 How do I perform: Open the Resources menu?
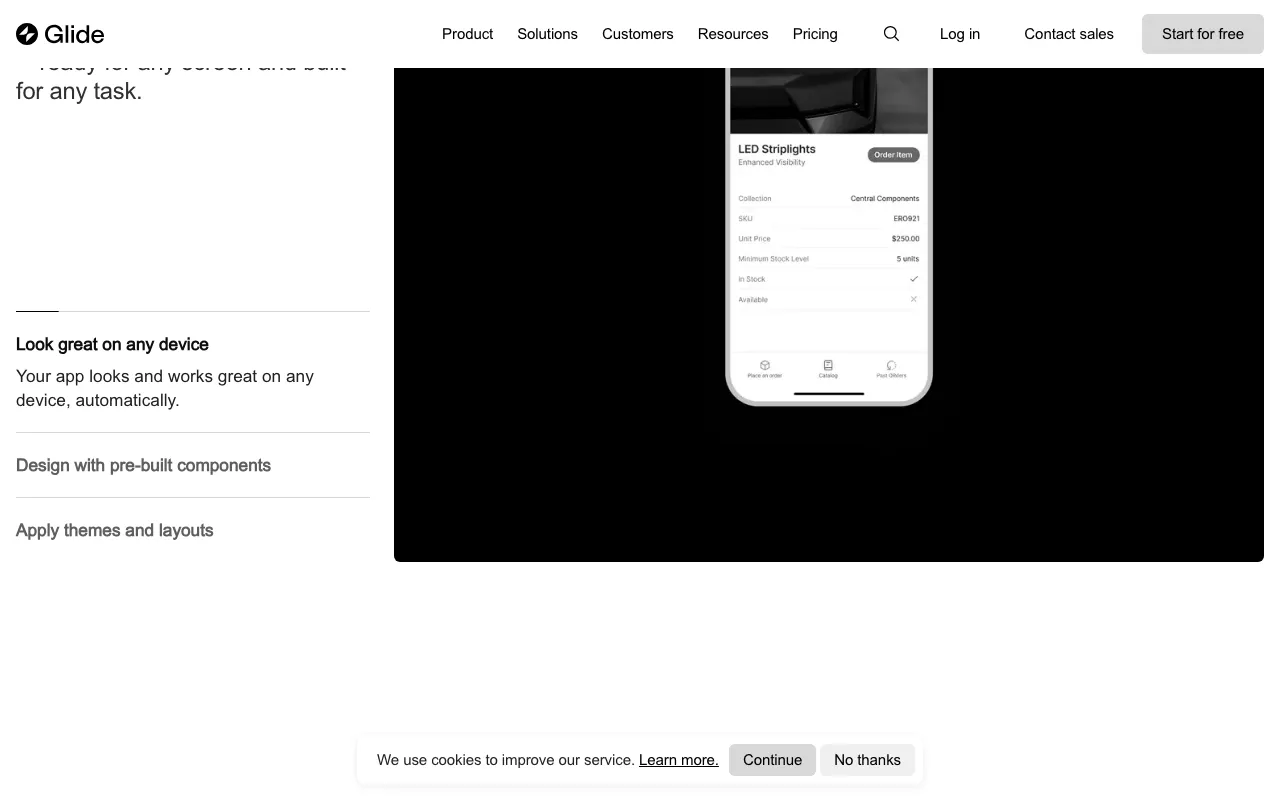tap(733, 34)
